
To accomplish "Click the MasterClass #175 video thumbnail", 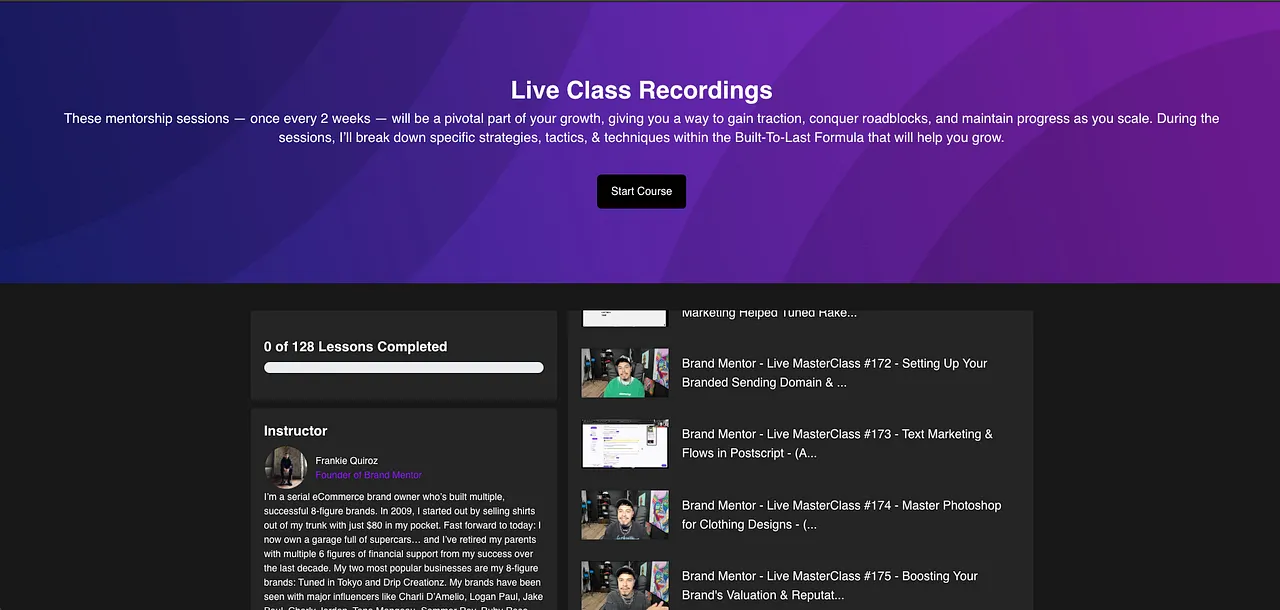I will click(625, 585).
